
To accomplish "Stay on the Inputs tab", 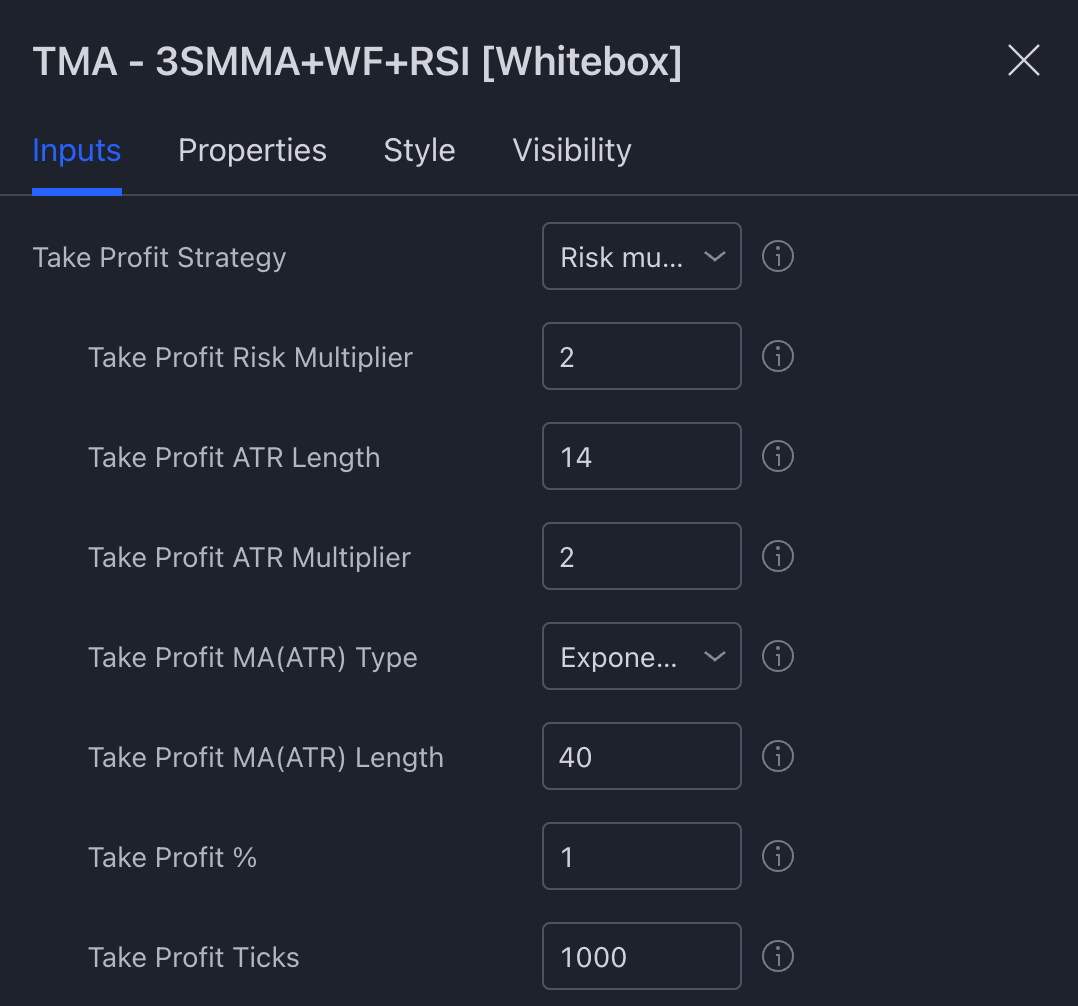I will click(76, 150).
